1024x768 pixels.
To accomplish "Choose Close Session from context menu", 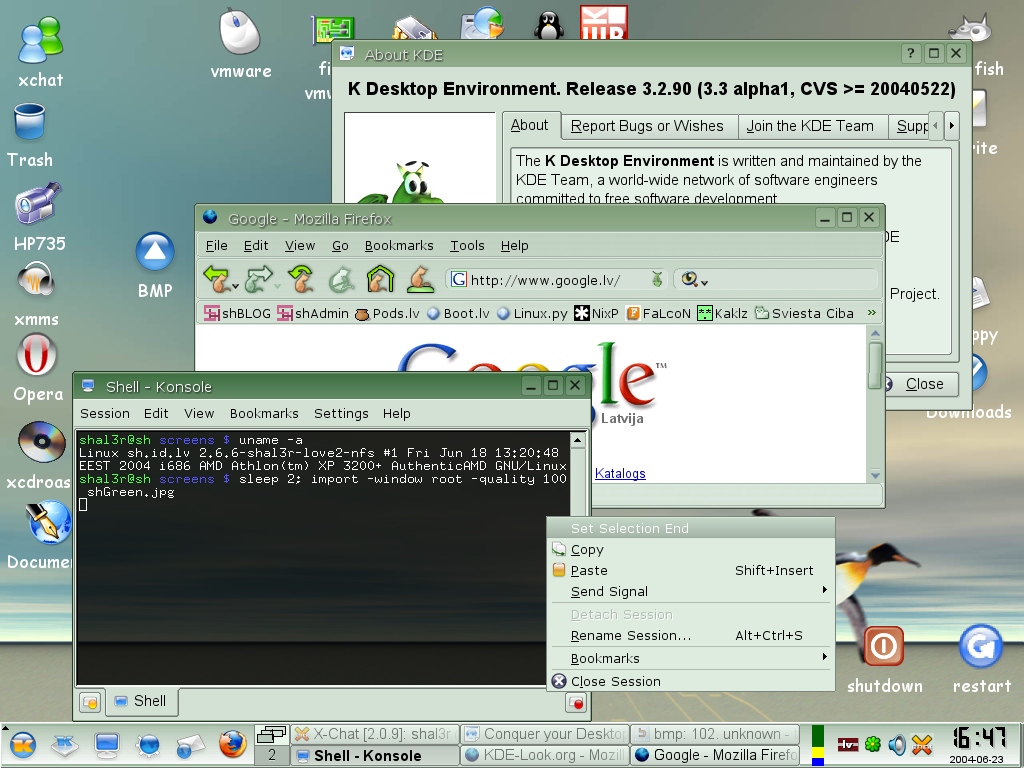I will click(691, 681).
